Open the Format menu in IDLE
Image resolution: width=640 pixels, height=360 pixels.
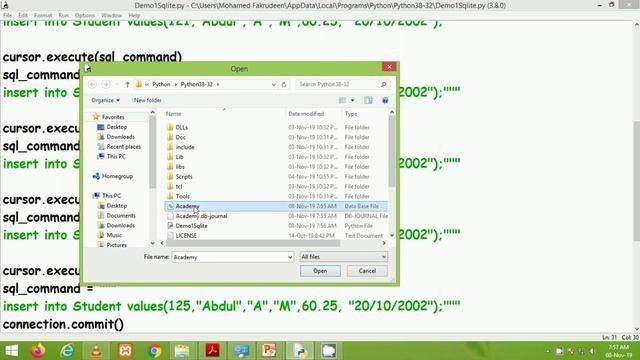(43, 15)
